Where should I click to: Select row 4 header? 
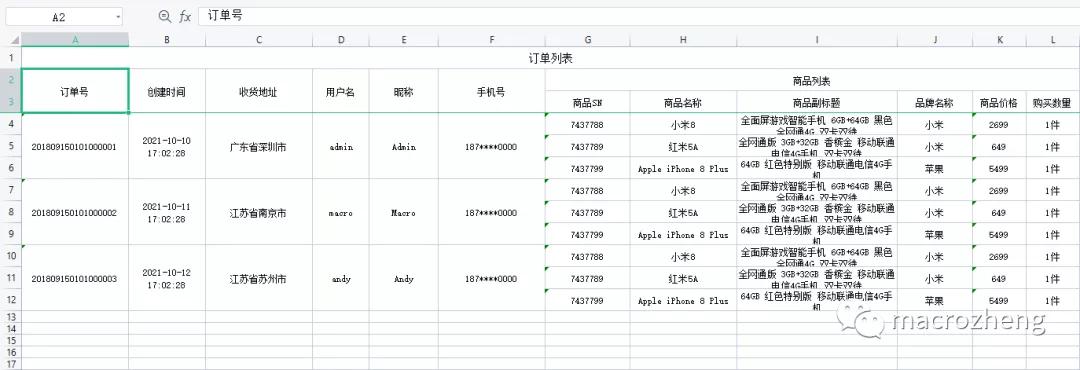click(11, 124)
